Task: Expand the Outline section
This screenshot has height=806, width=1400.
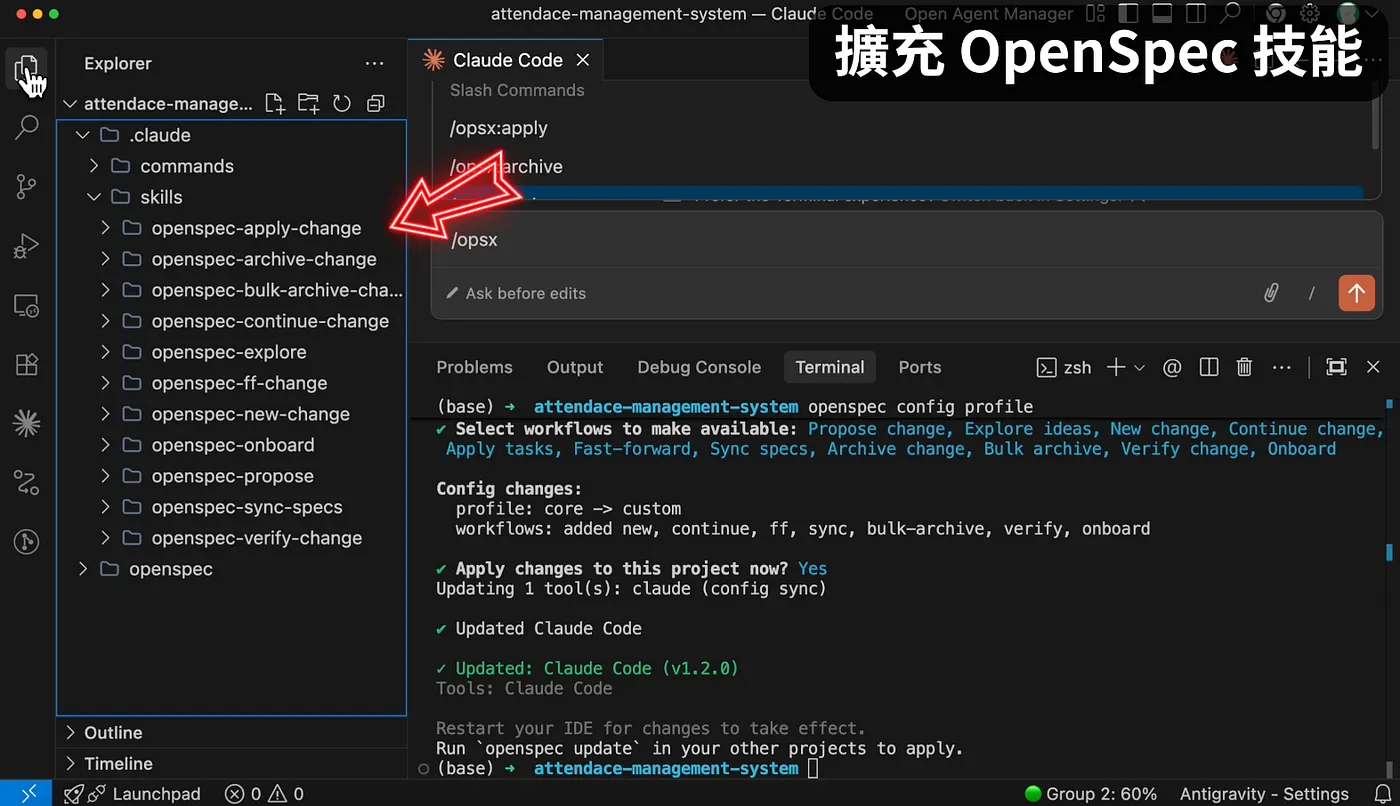Action: 231,733
